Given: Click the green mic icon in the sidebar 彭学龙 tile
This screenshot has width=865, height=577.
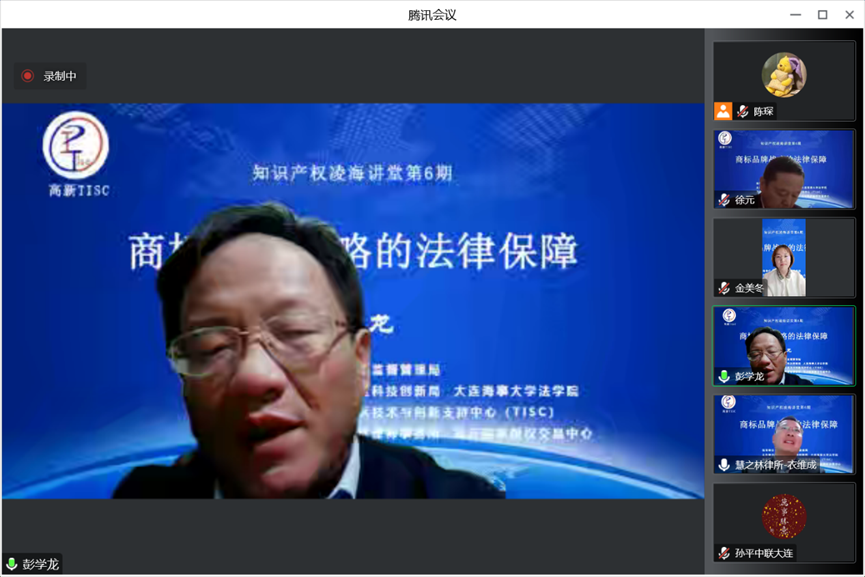Looking at the screenshot, I should click(724, 377).
